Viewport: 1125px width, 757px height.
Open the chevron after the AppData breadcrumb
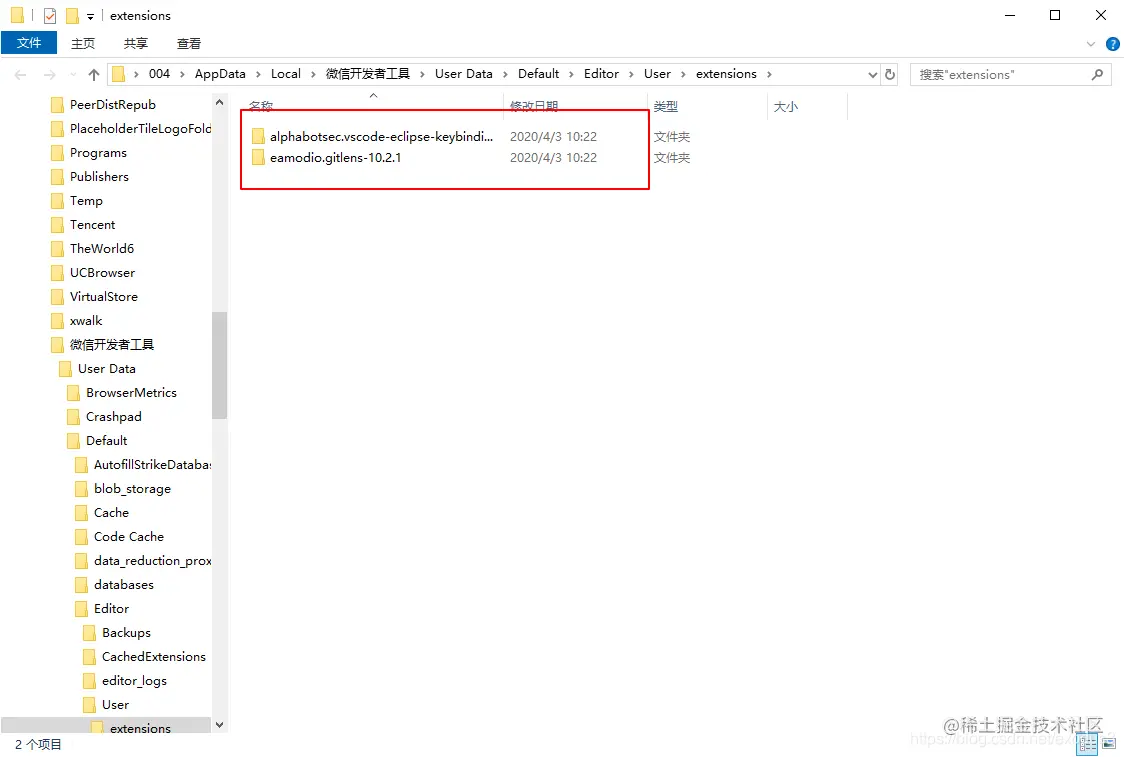point(258,74)
